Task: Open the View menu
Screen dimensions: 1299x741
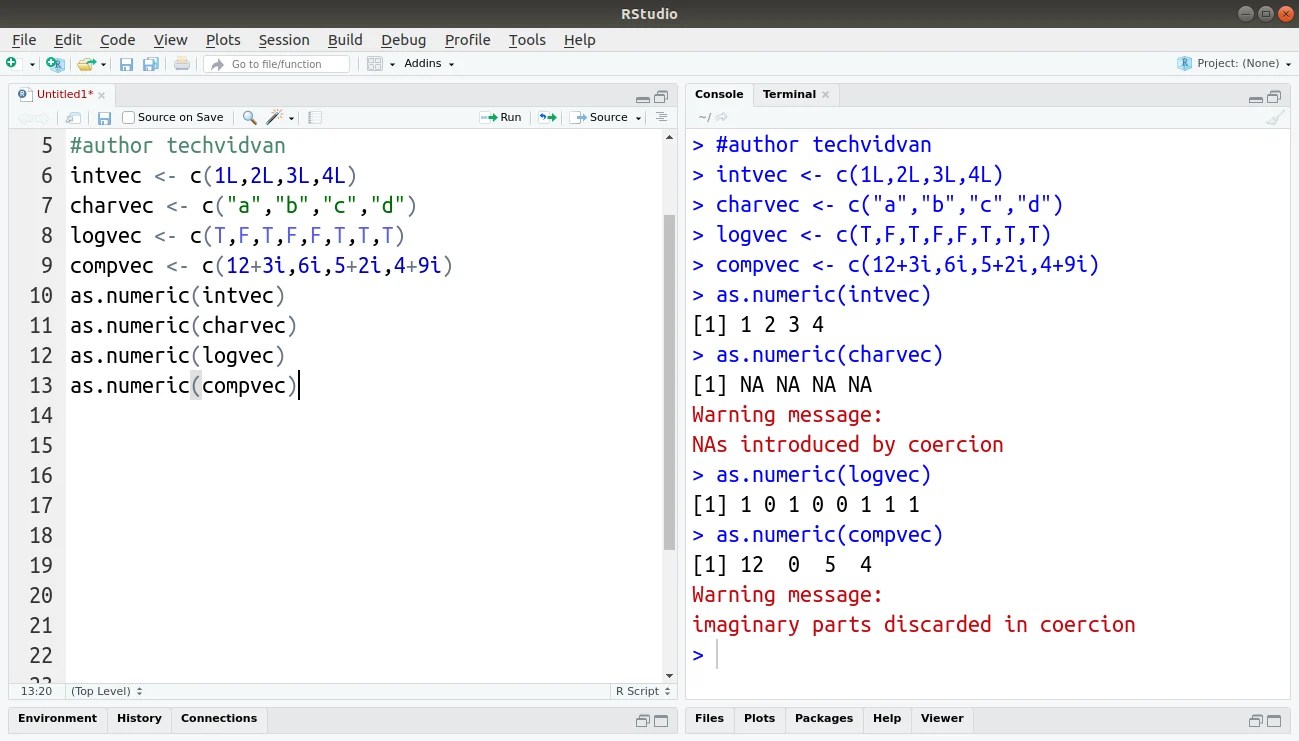Action: (x=170, y=40)
